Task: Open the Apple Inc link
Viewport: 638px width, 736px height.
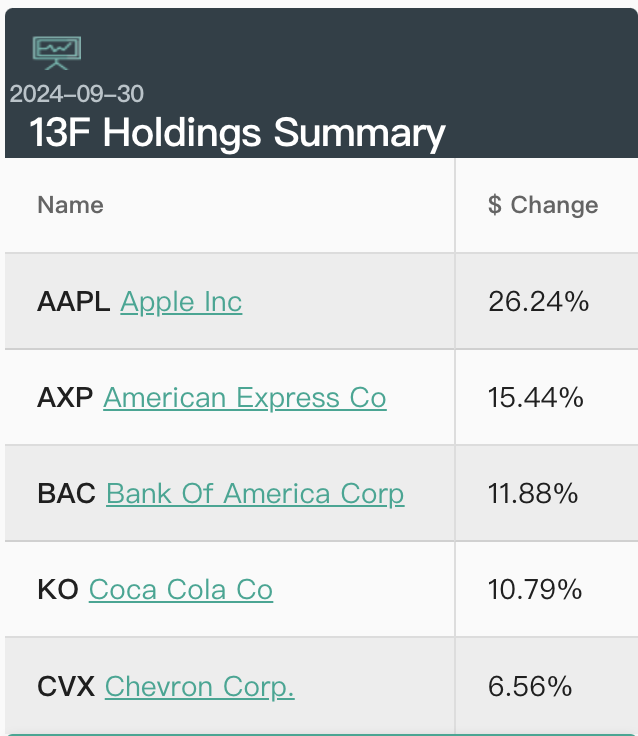Action: (181, 302)
